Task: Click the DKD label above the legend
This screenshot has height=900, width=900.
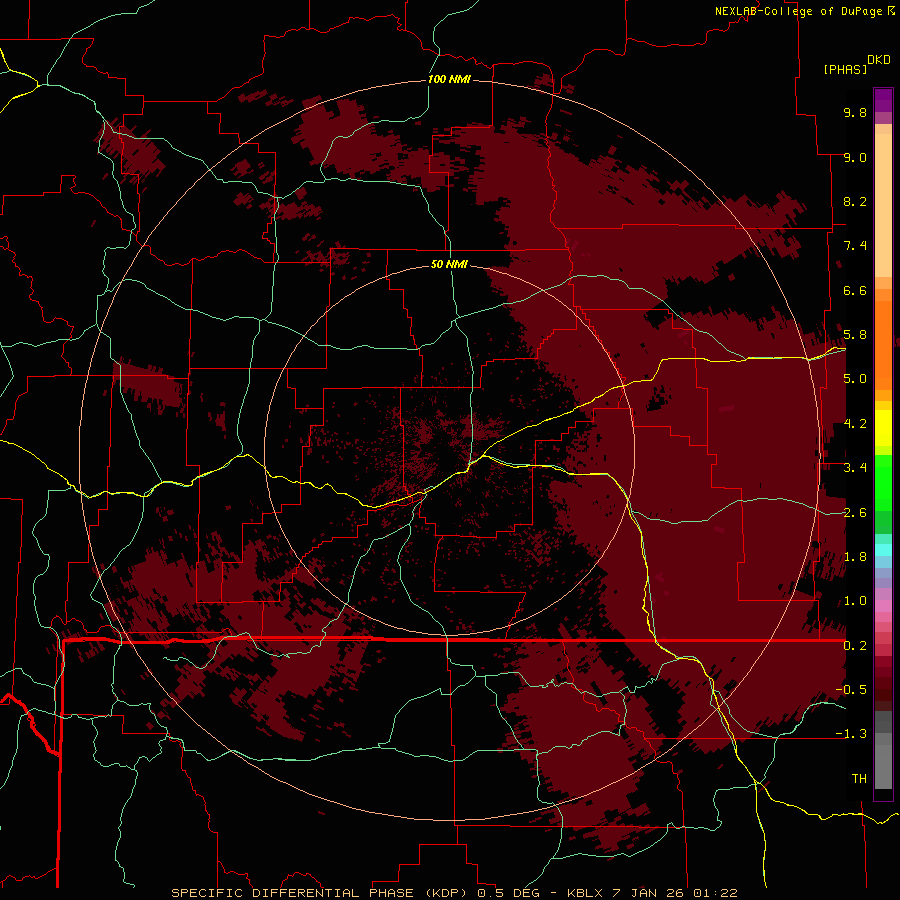Action: (879, 59)
